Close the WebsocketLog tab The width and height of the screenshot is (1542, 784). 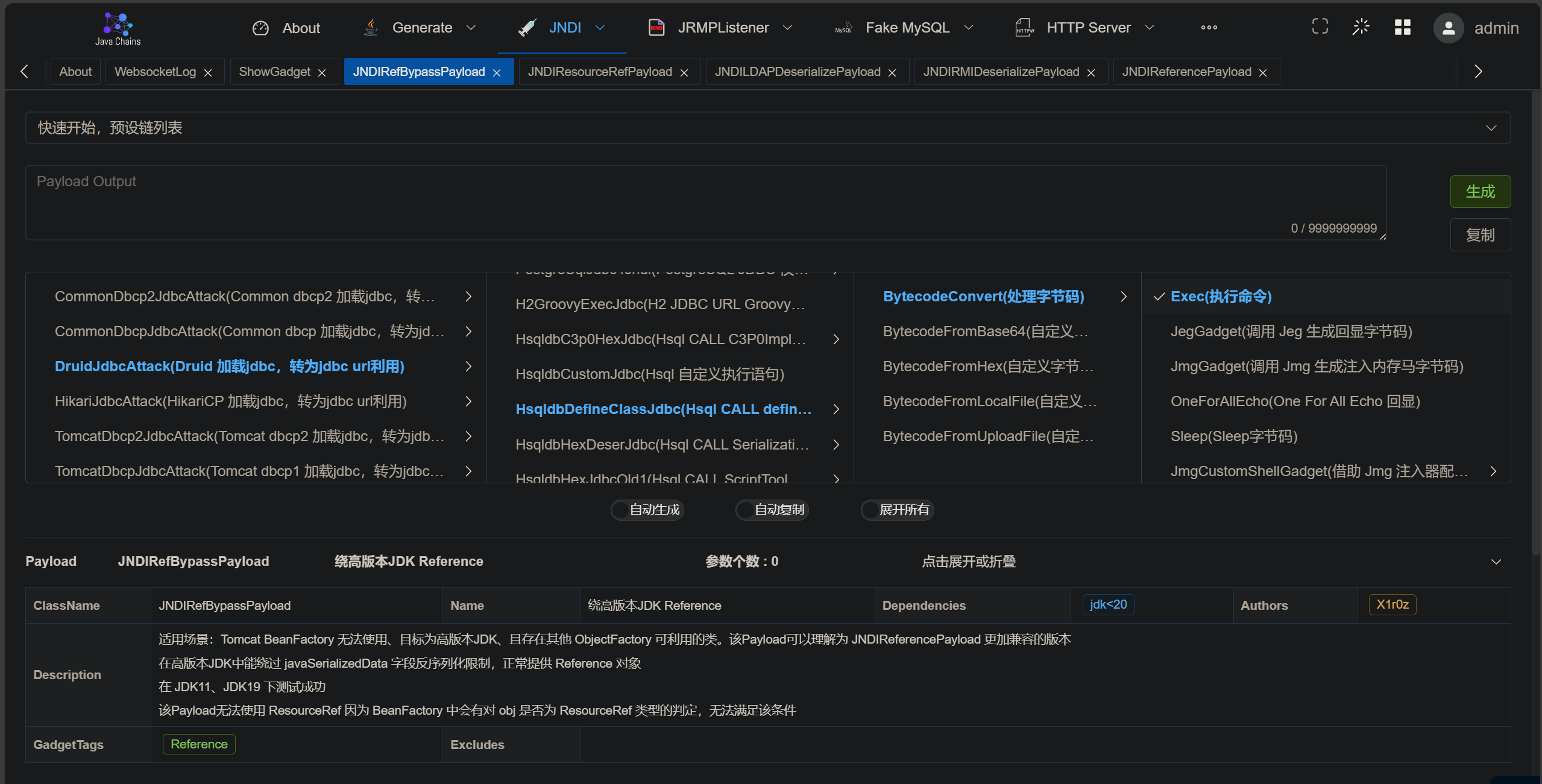208,73
